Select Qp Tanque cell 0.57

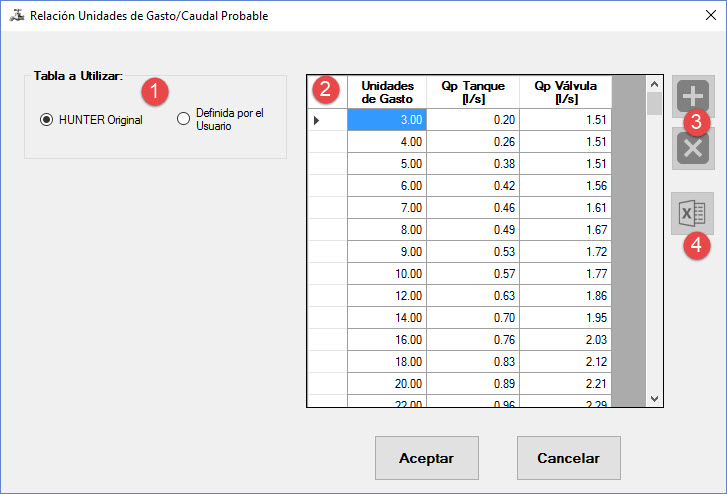(x=473, y=274)
